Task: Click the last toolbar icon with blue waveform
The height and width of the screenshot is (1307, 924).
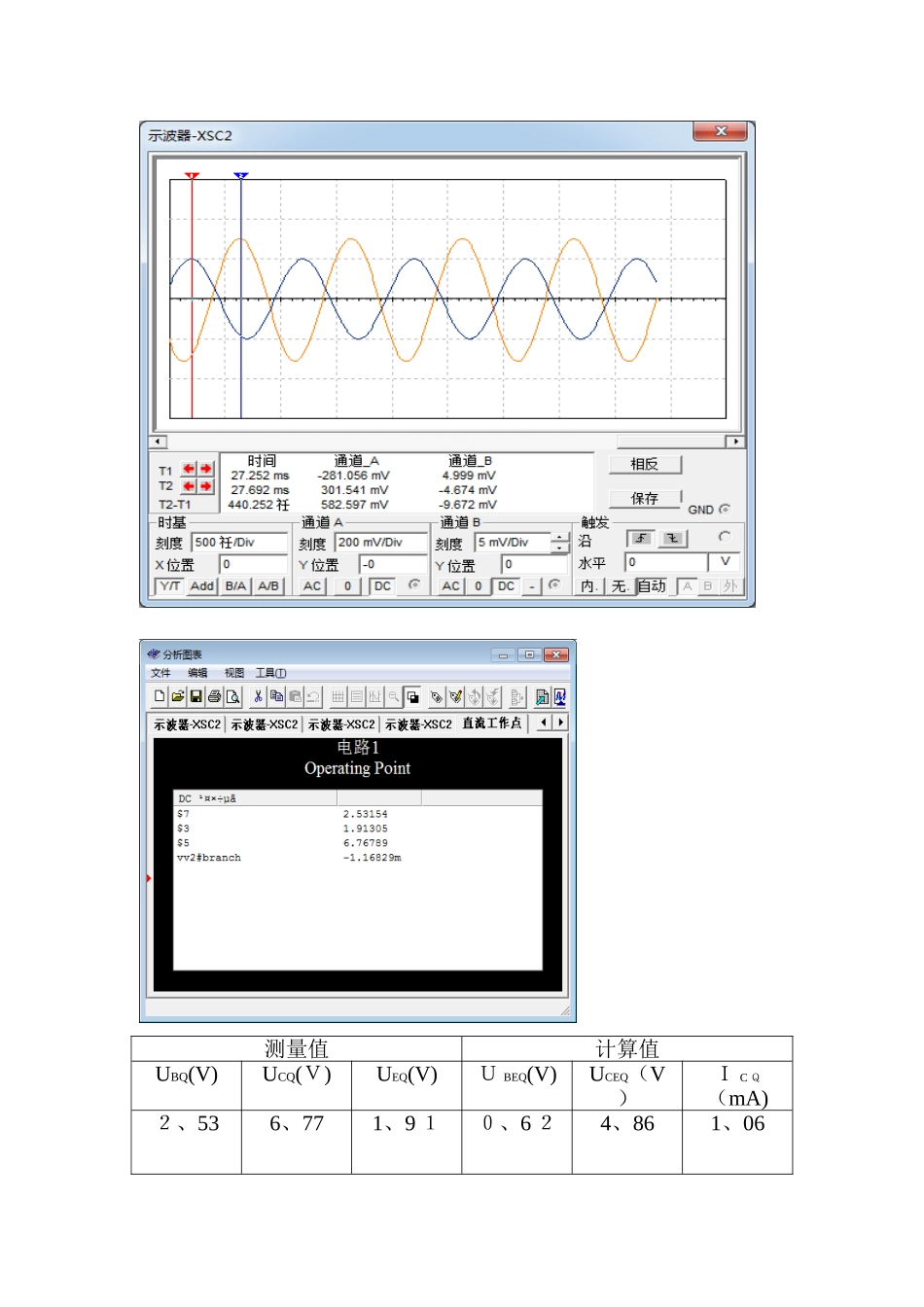Action: point(560,696)
